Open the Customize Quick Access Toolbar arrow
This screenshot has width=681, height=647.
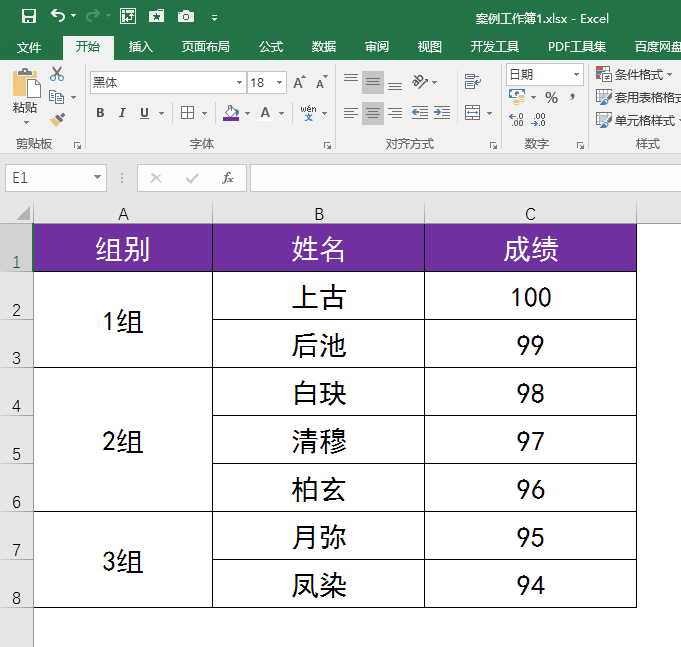[x=214, y=18]
